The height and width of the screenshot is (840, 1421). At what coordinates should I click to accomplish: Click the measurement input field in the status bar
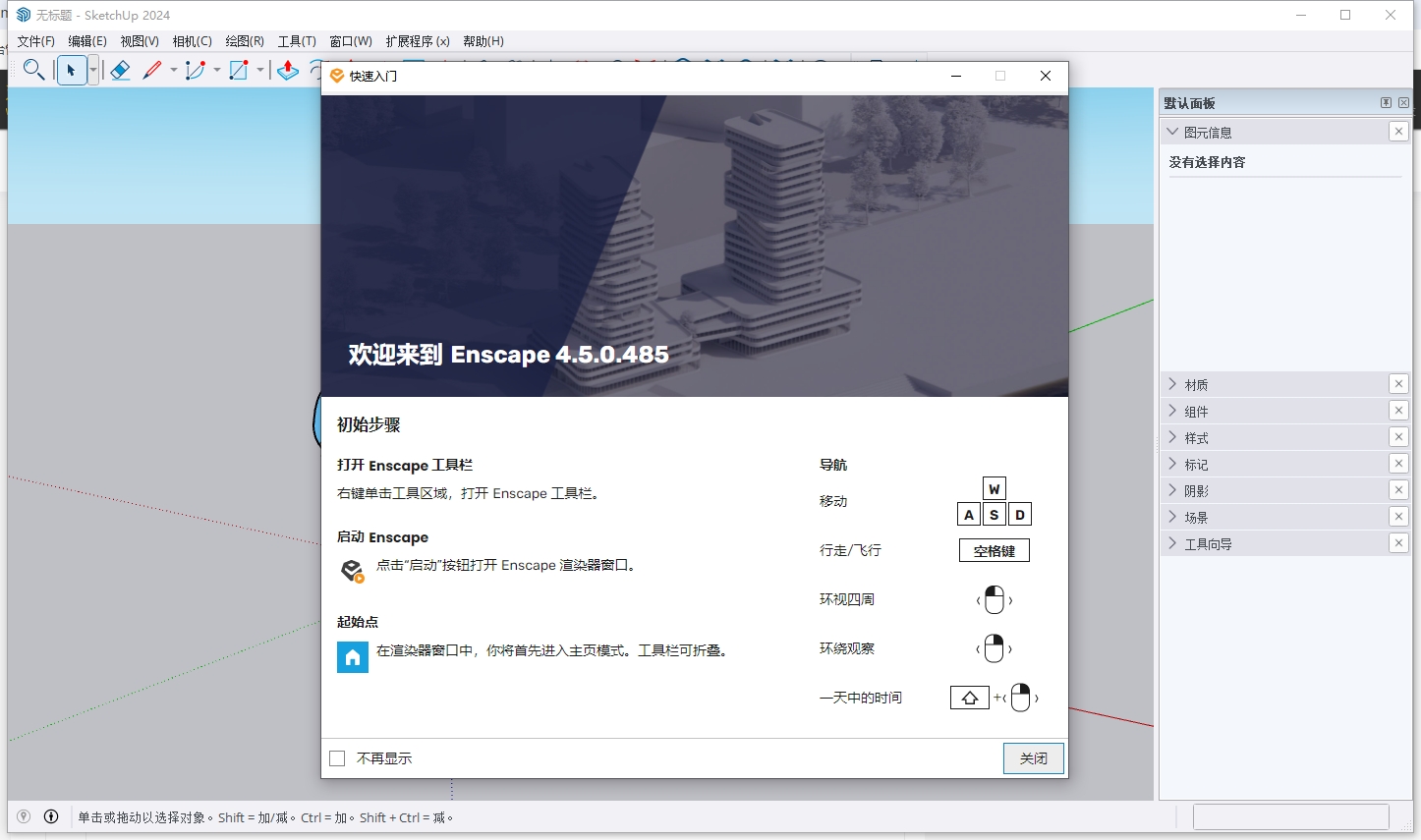click(1290, 816)
